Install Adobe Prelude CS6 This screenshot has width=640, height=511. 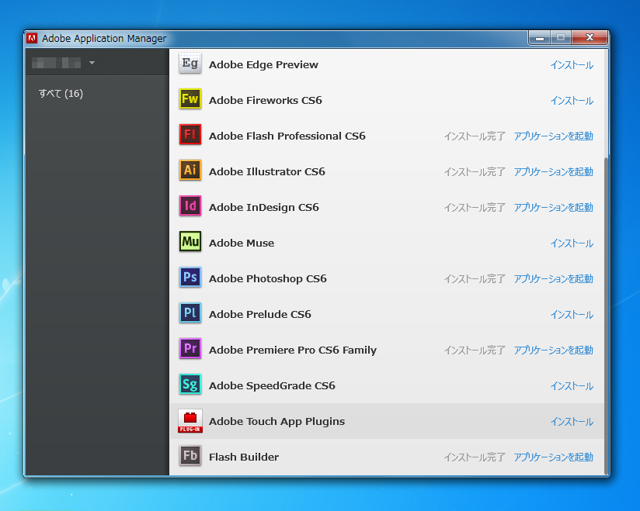(572, 315)
